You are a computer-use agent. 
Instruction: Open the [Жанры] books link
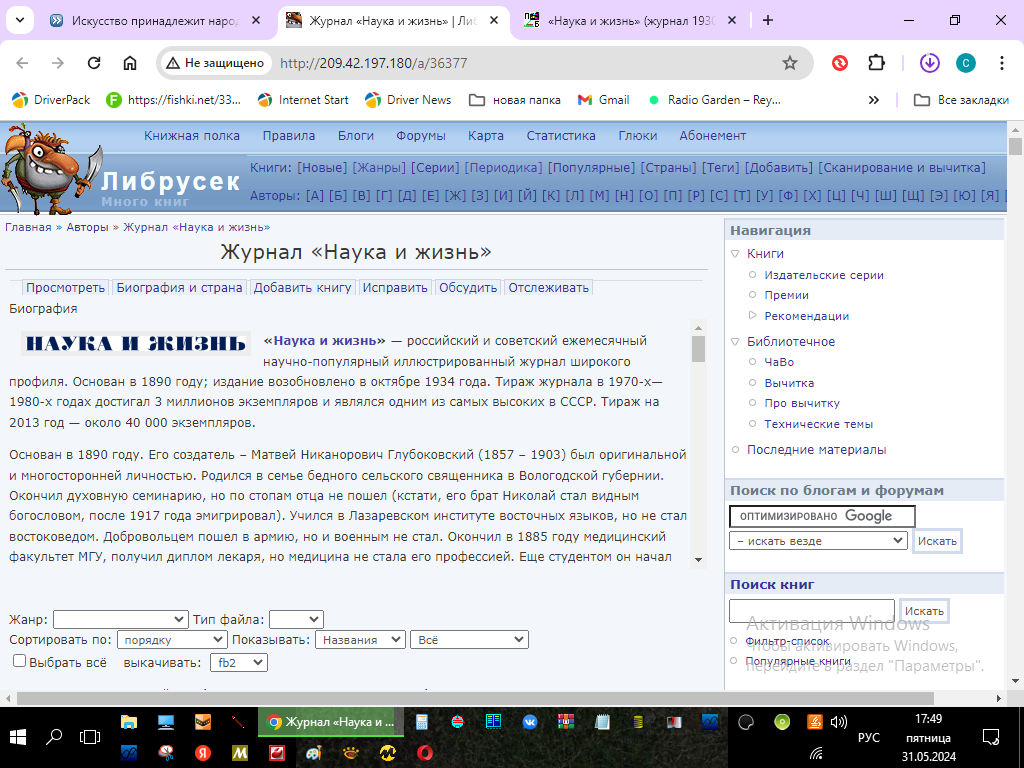(379, 168)
